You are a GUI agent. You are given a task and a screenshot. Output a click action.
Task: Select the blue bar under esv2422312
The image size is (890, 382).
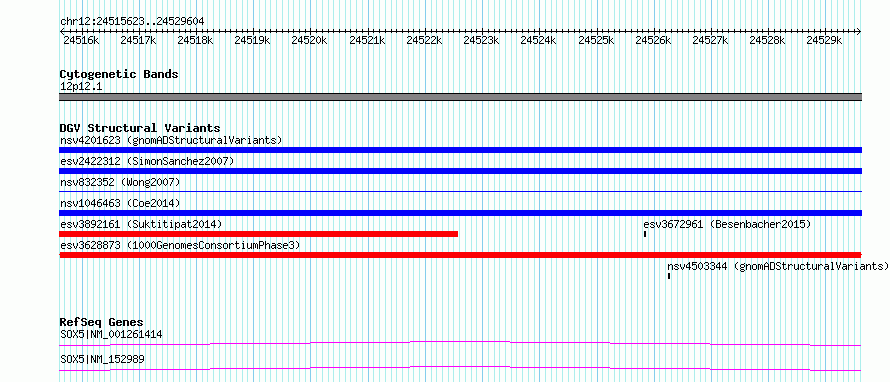coord(460,171)
